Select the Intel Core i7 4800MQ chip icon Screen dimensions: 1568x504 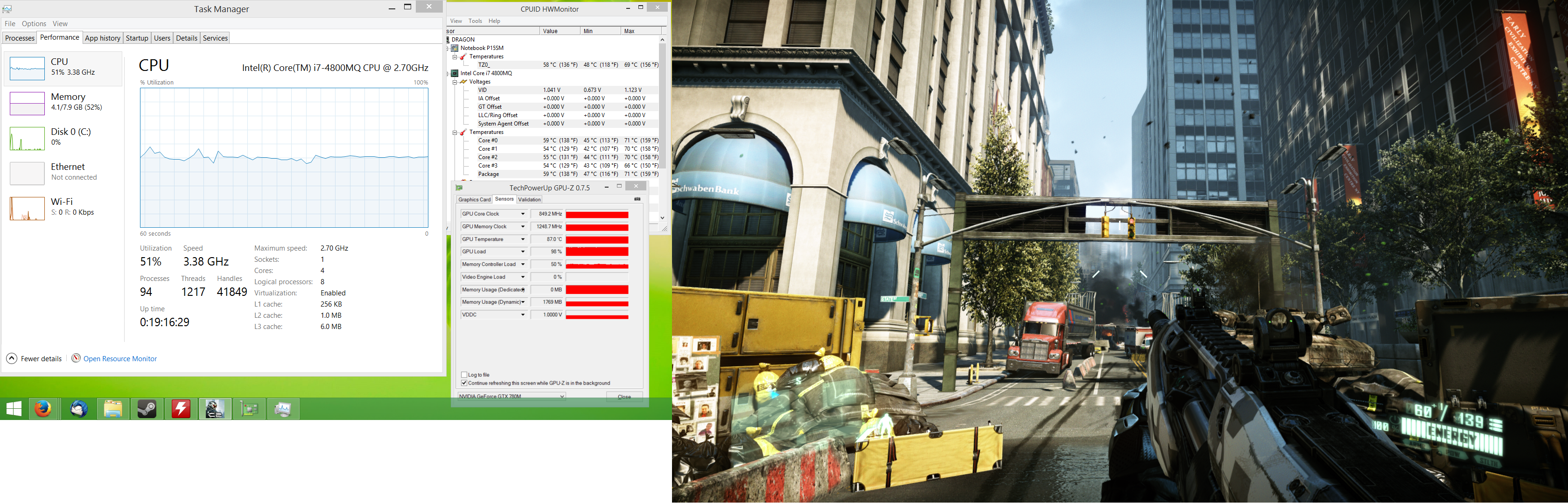(455, 73)
